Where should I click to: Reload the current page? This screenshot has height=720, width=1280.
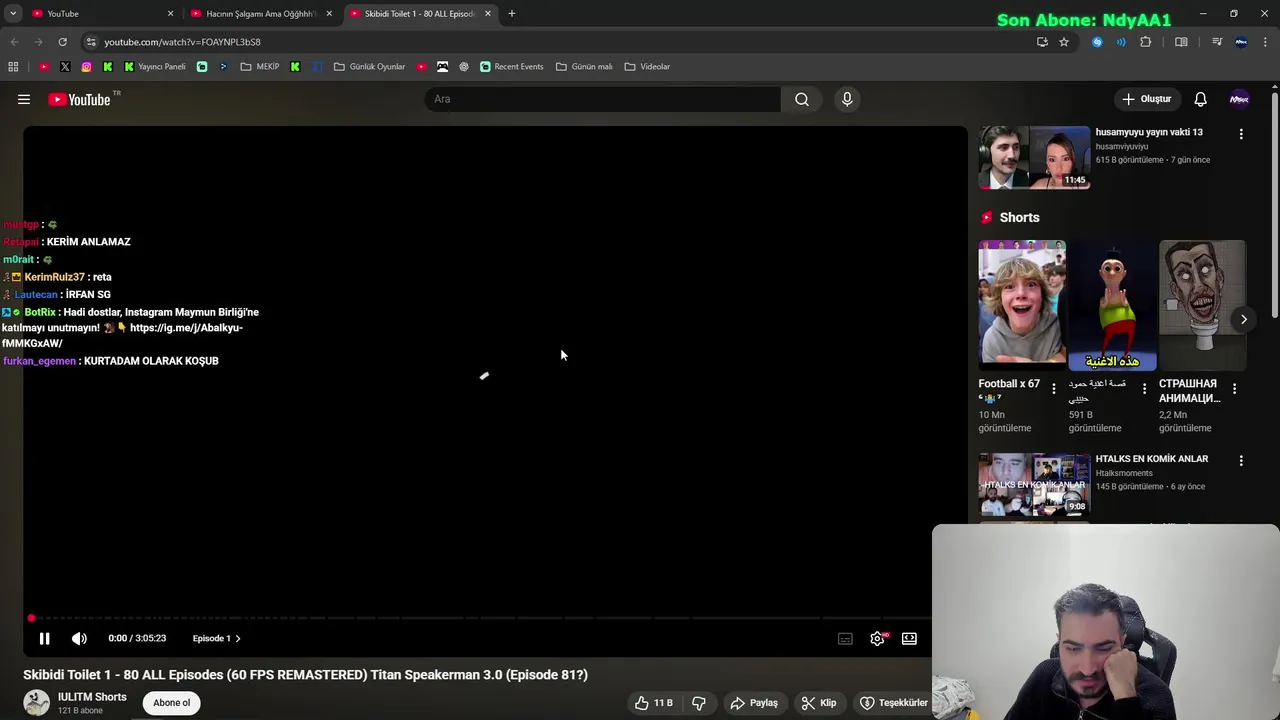pyautogui.click(x=62, y=42)
